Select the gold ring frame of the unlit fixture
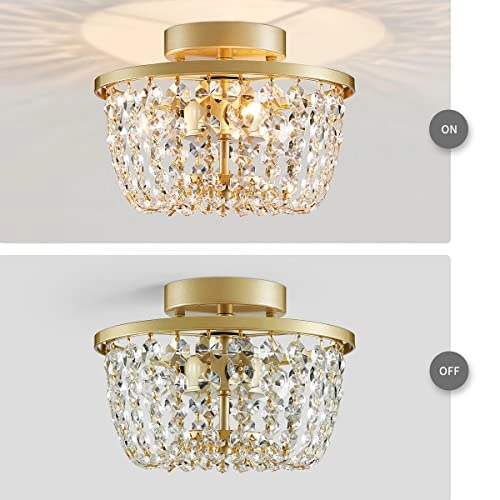The width and height of the screenshot is (500, 500). point(224,334)
